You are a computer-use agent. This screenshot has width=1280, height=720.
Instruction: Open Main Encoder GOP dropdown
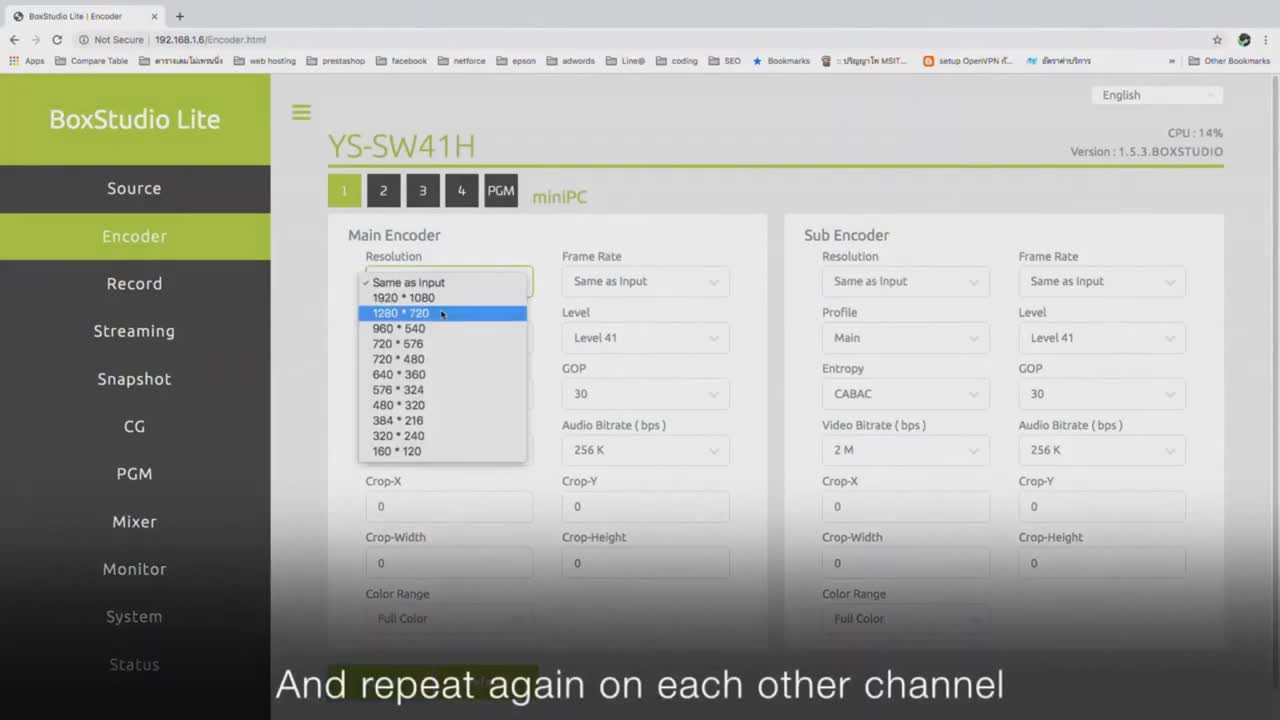coord(645,394)
